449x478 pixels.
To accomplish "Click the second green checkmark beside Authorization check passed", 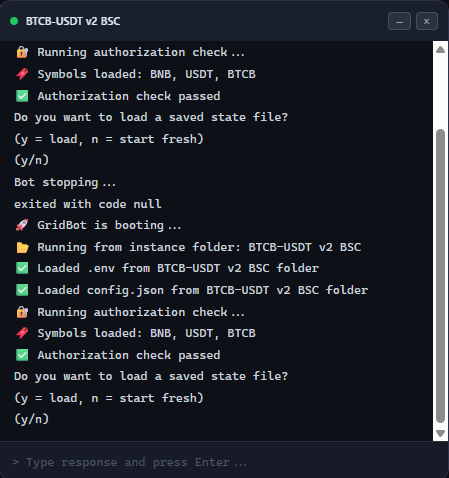I will pyautogui.click(x=22, y=355).
